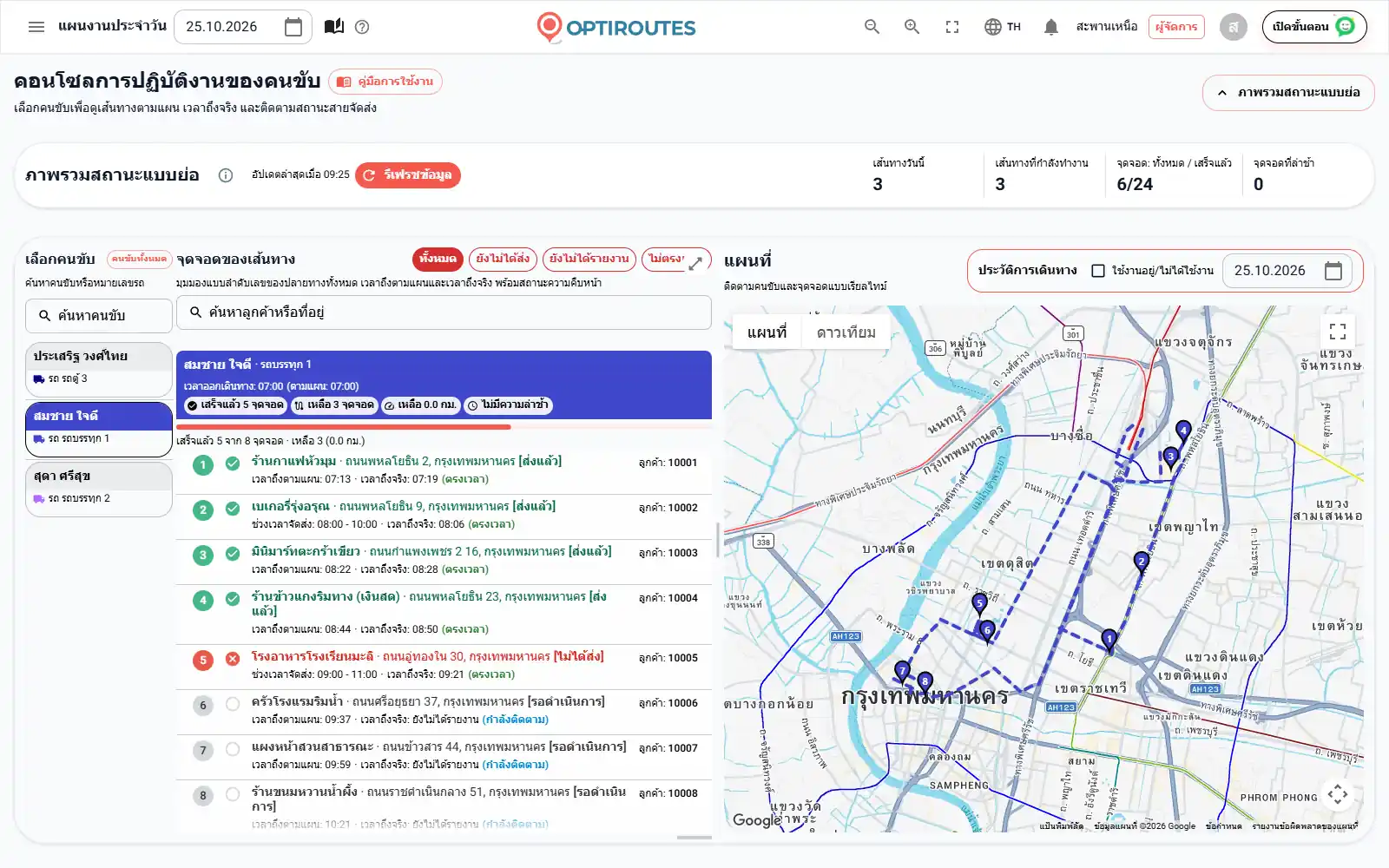Open the TH language selector
Viewport: 1389px width, 868px height.
1003,27
